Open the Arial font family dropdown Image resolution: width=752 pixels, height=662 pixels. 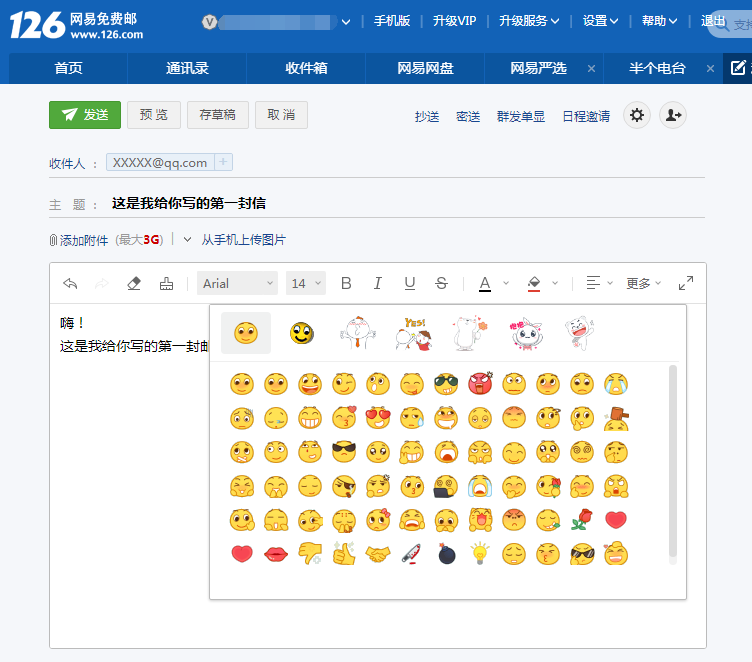tap(237, 284)
